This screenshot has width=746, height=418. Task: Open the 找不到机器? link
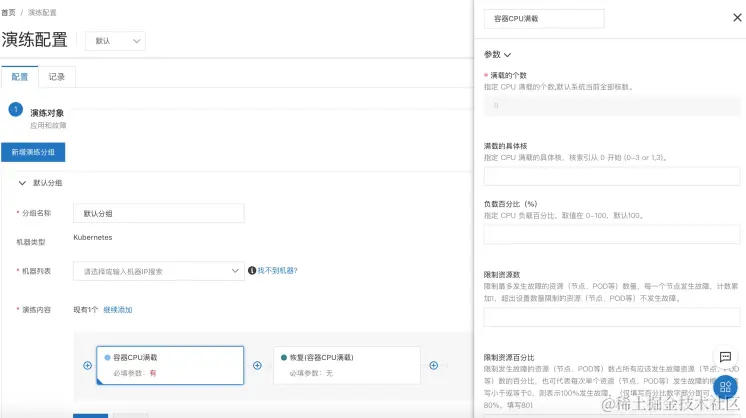pyautogui.click(x=277, y=271)
